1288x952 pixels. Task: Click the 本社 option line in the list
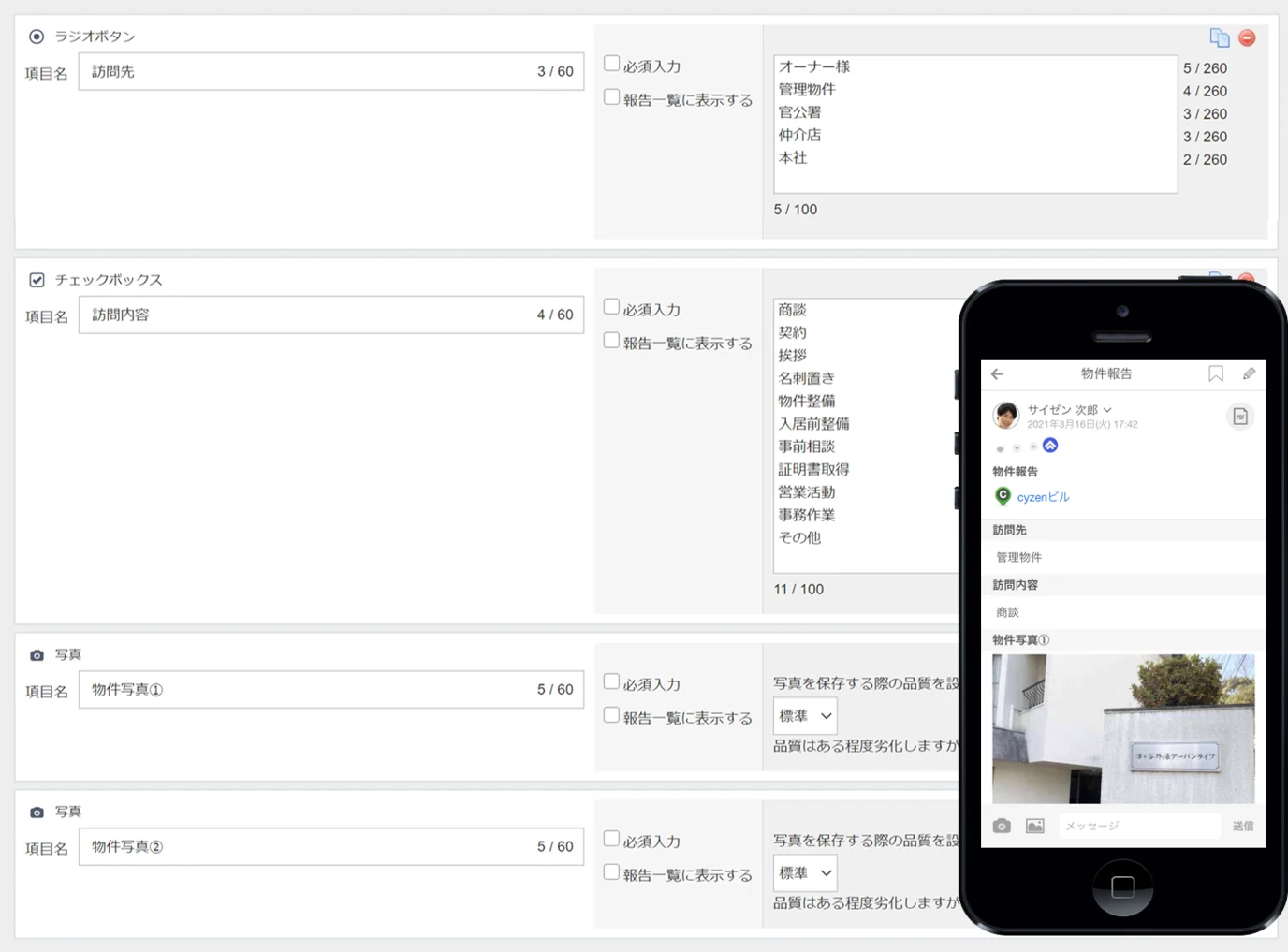(x=793, y=158)
